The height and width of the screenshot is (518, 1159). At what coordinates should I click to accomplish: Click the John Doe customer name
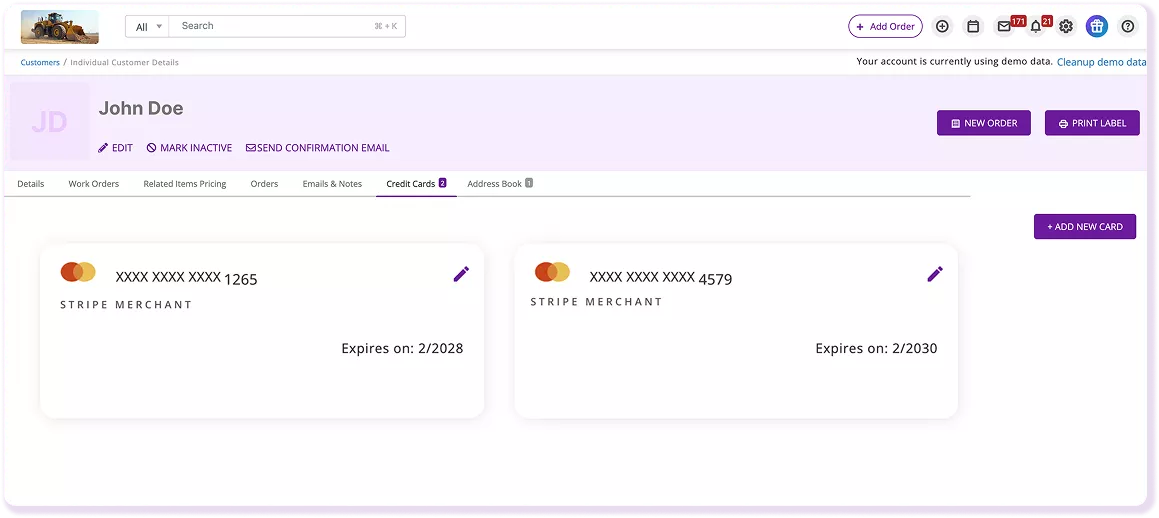(141, 109)
